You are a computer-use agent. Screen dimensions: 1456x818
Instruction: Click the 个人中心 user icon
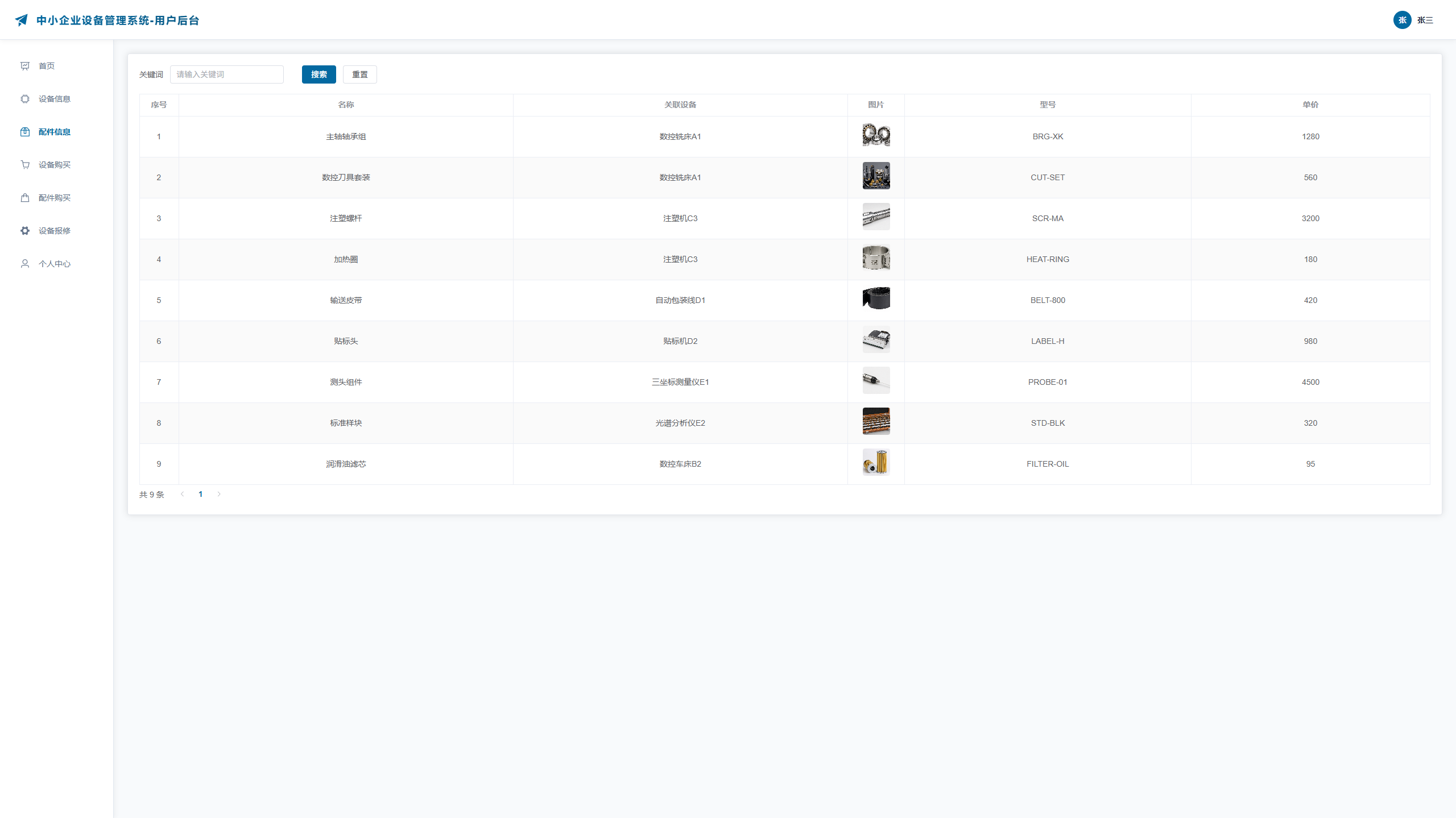coord(25,264)
